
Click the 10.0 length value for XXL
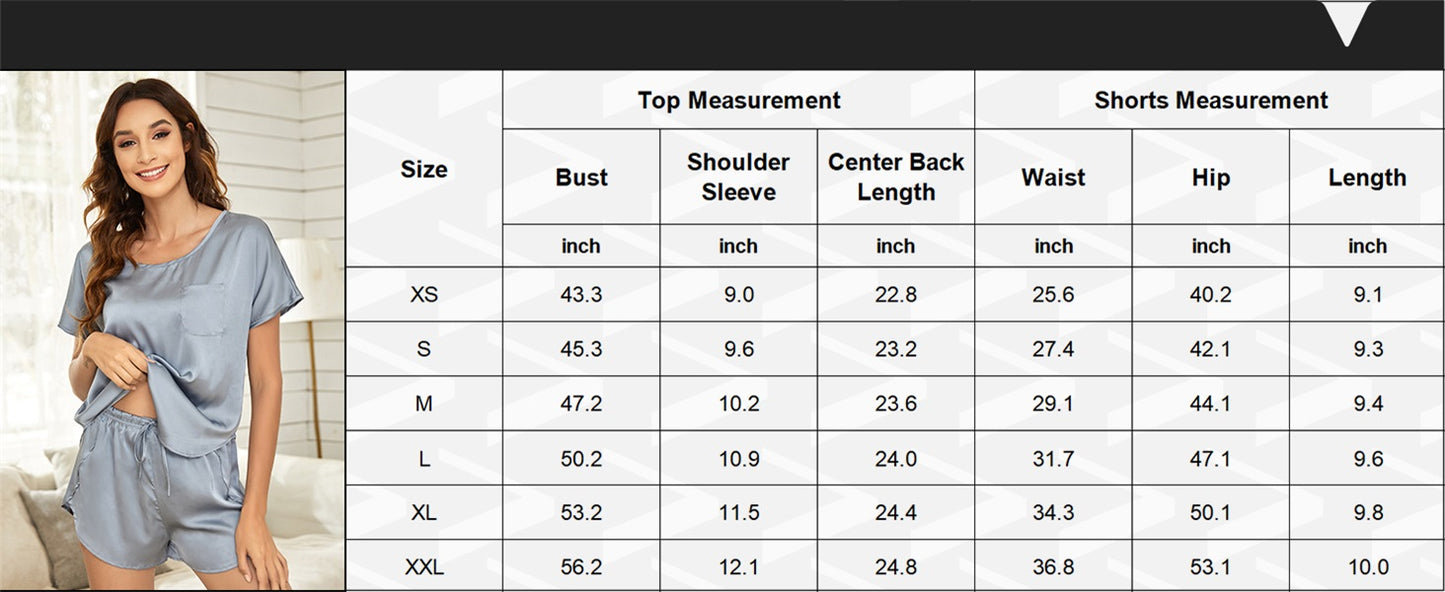[x=1367, y=568]
